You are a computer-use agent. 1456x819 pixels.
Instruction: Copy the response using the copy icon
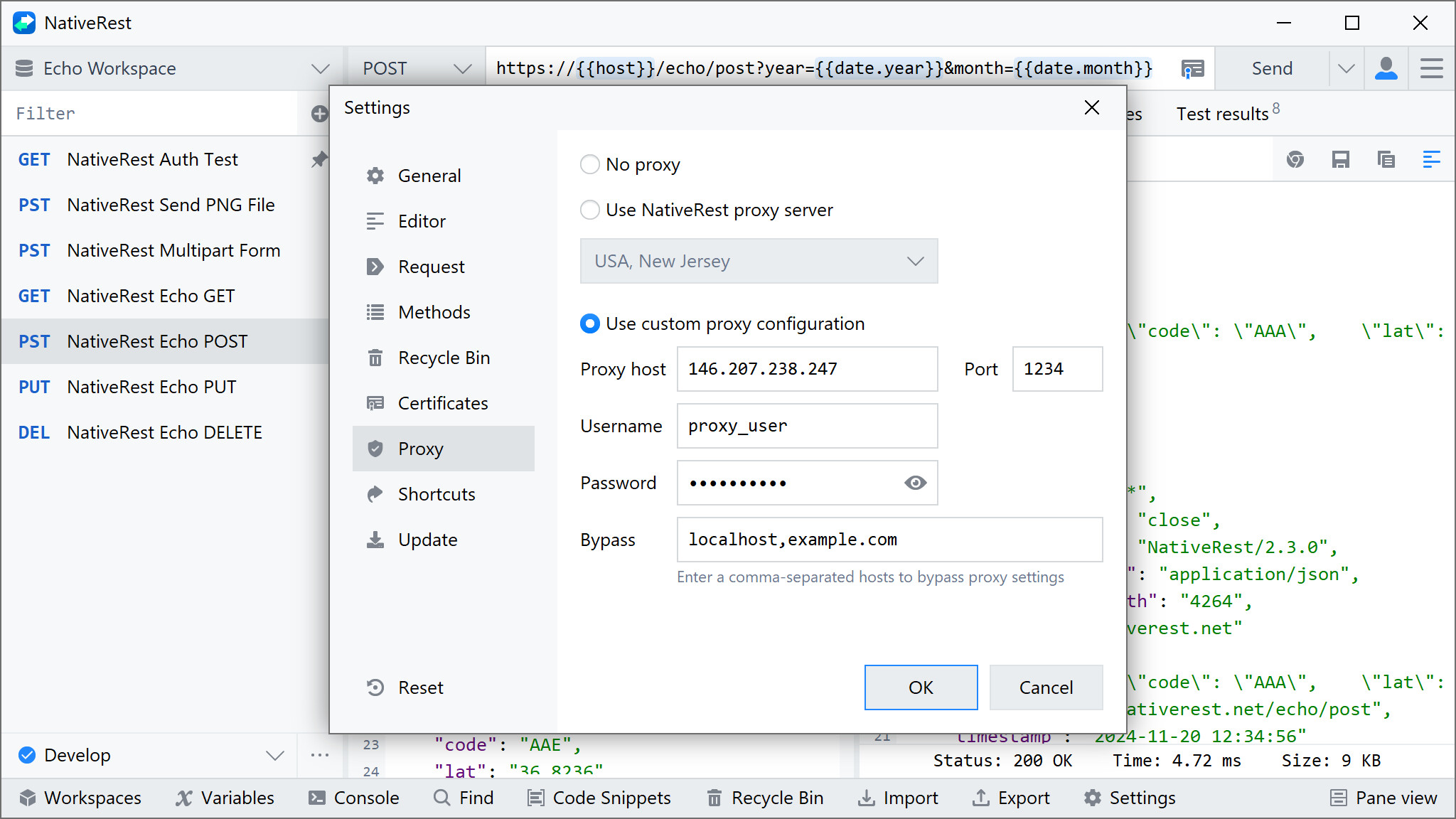tap(1386, 159)
